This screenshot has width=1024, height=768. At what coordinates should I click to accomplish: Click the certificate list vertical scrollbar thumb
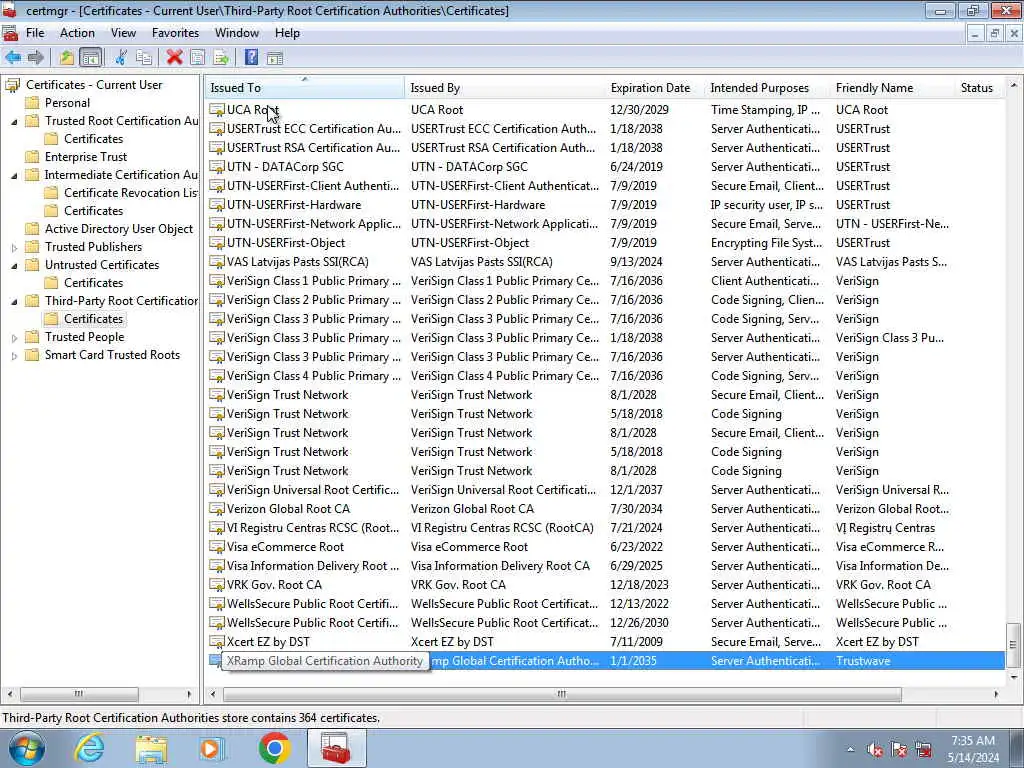(1013, 645)
